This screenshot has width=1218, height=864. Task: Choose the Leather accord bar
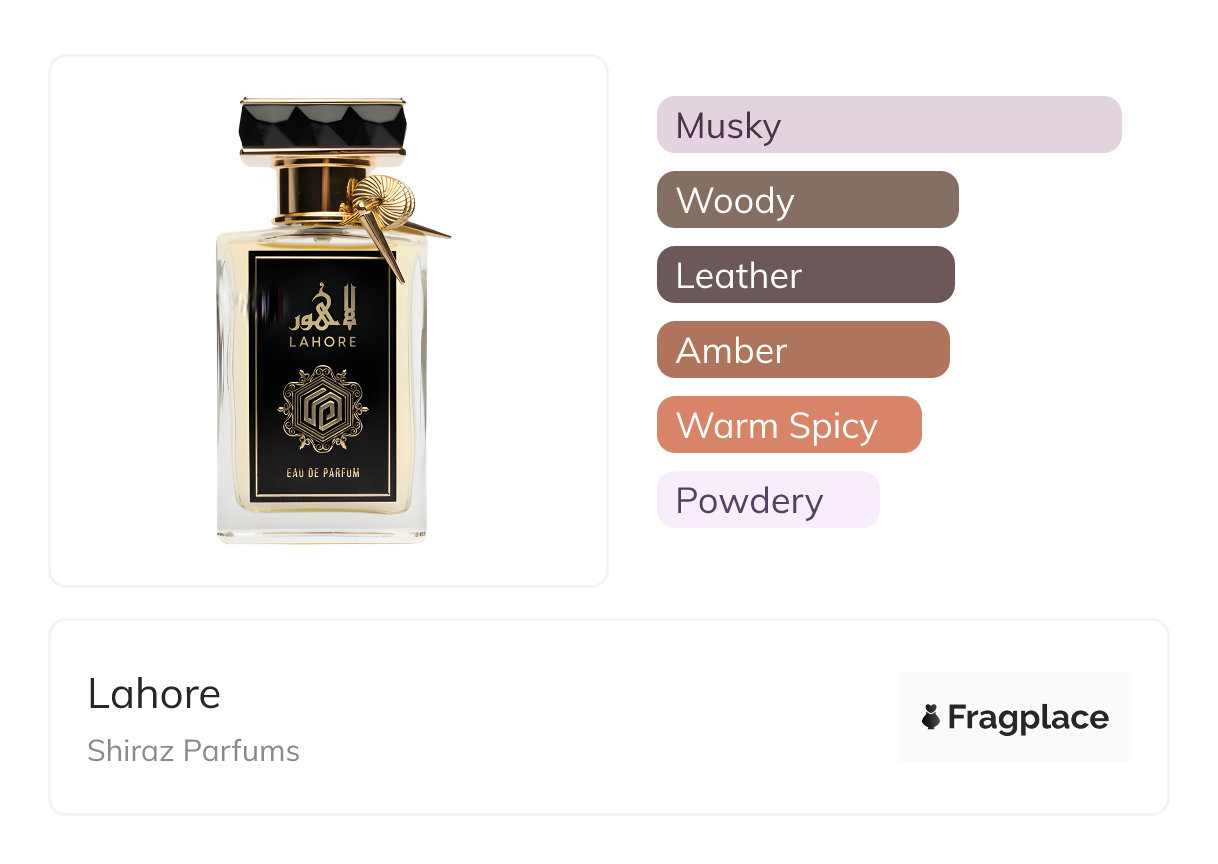[x=805, y=275]
